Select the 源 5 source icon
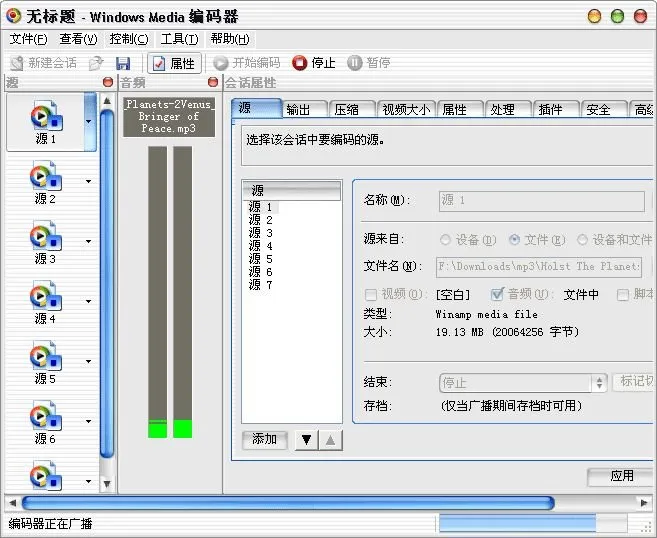 click(46, 356)
